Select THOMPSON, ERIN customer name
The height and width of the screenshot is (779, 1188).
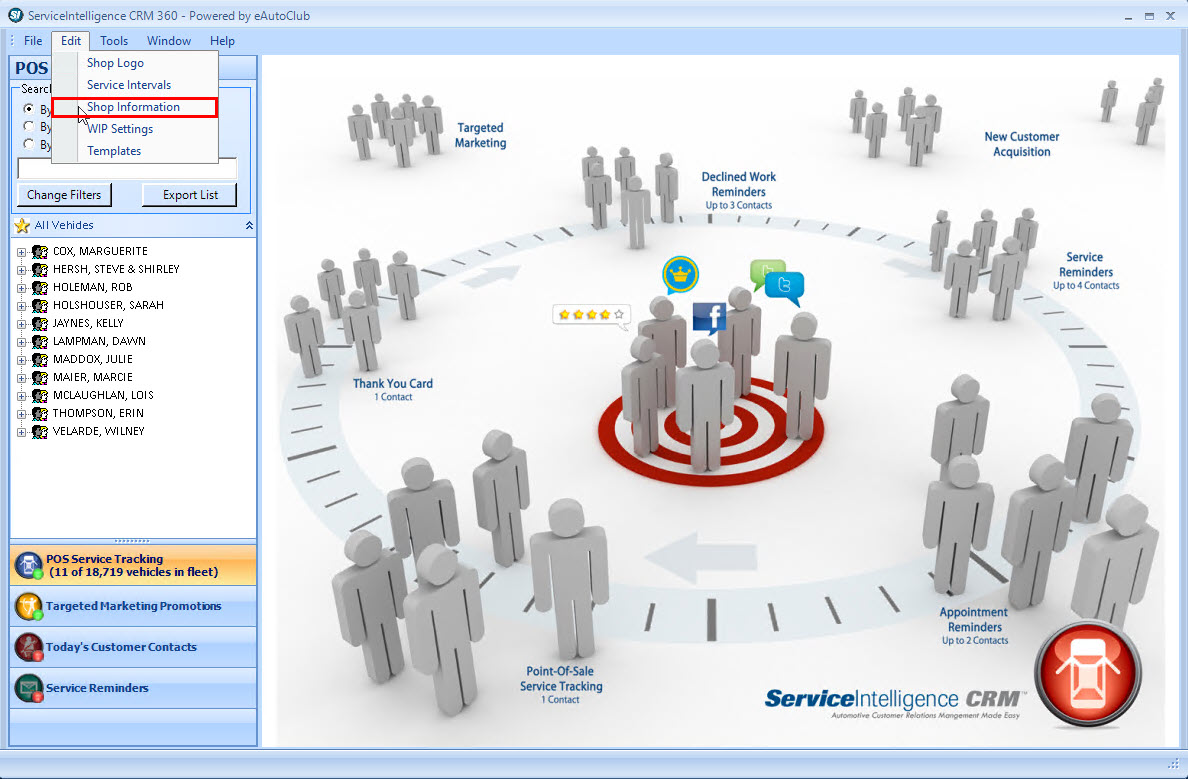98,413
